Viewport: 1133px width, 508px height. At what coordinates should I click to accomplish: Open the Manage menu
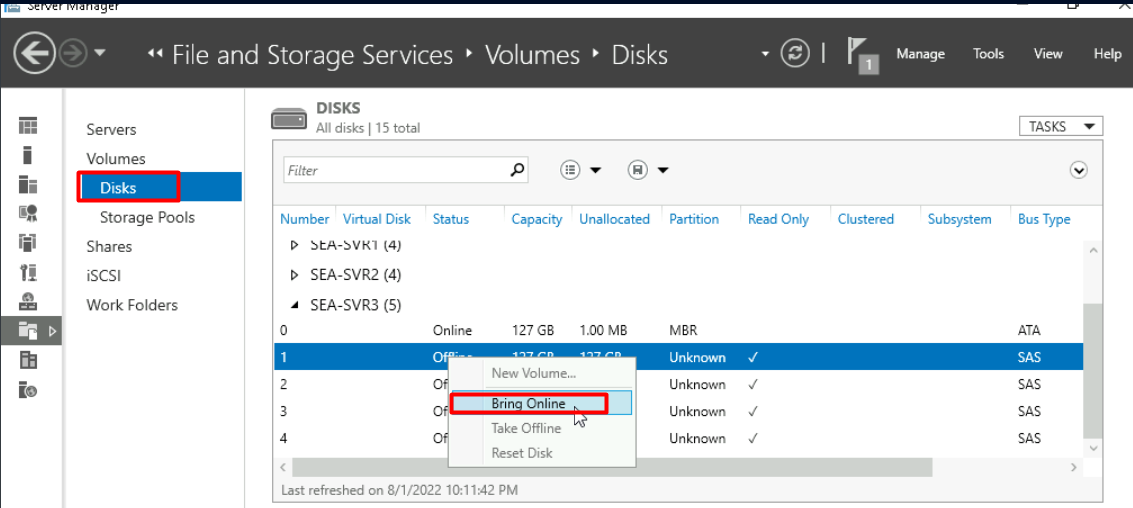point(920,54)
